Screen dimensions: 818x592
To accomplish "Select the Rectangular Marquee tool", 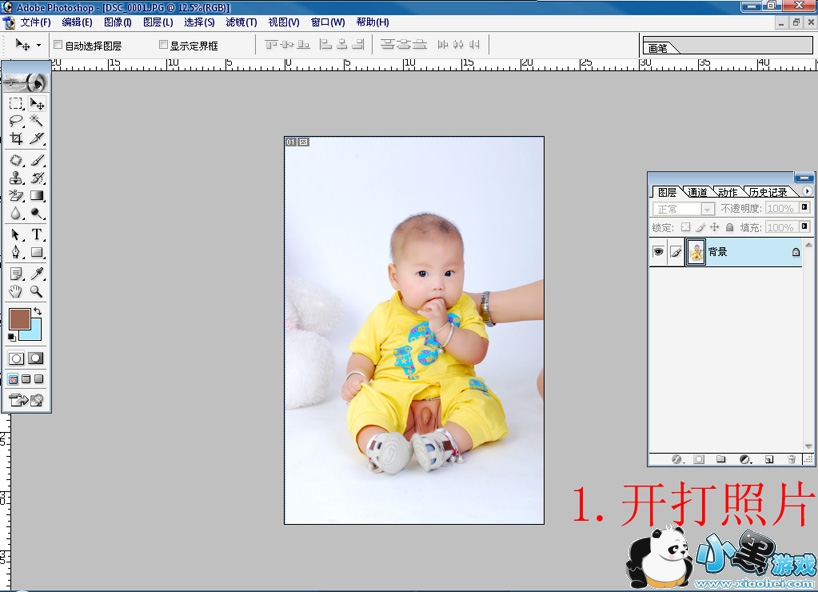I will (16, 104).
